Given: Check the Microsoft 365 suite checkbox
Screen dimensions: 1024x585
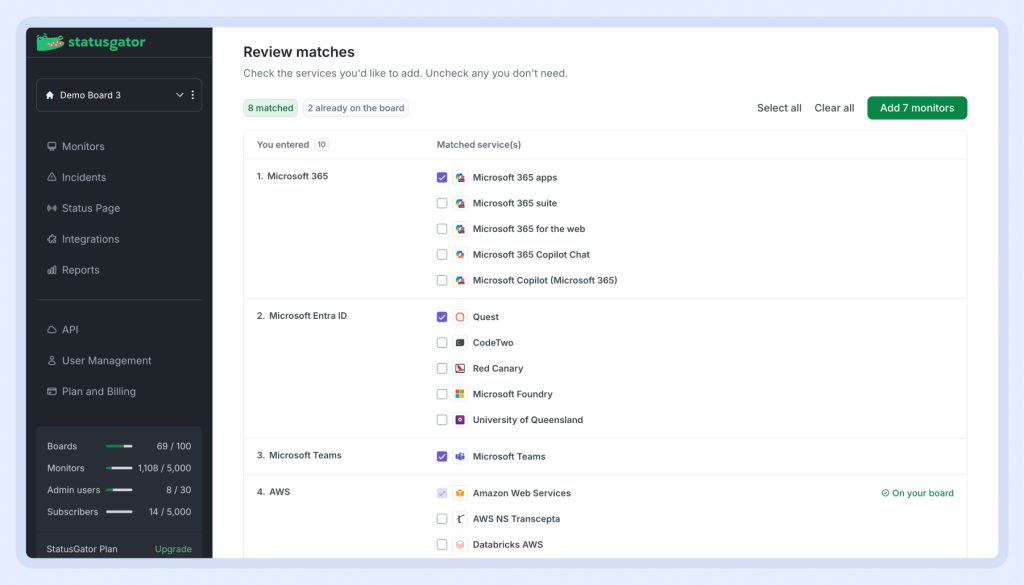Looking at the screenshot, I should (442, 203).
